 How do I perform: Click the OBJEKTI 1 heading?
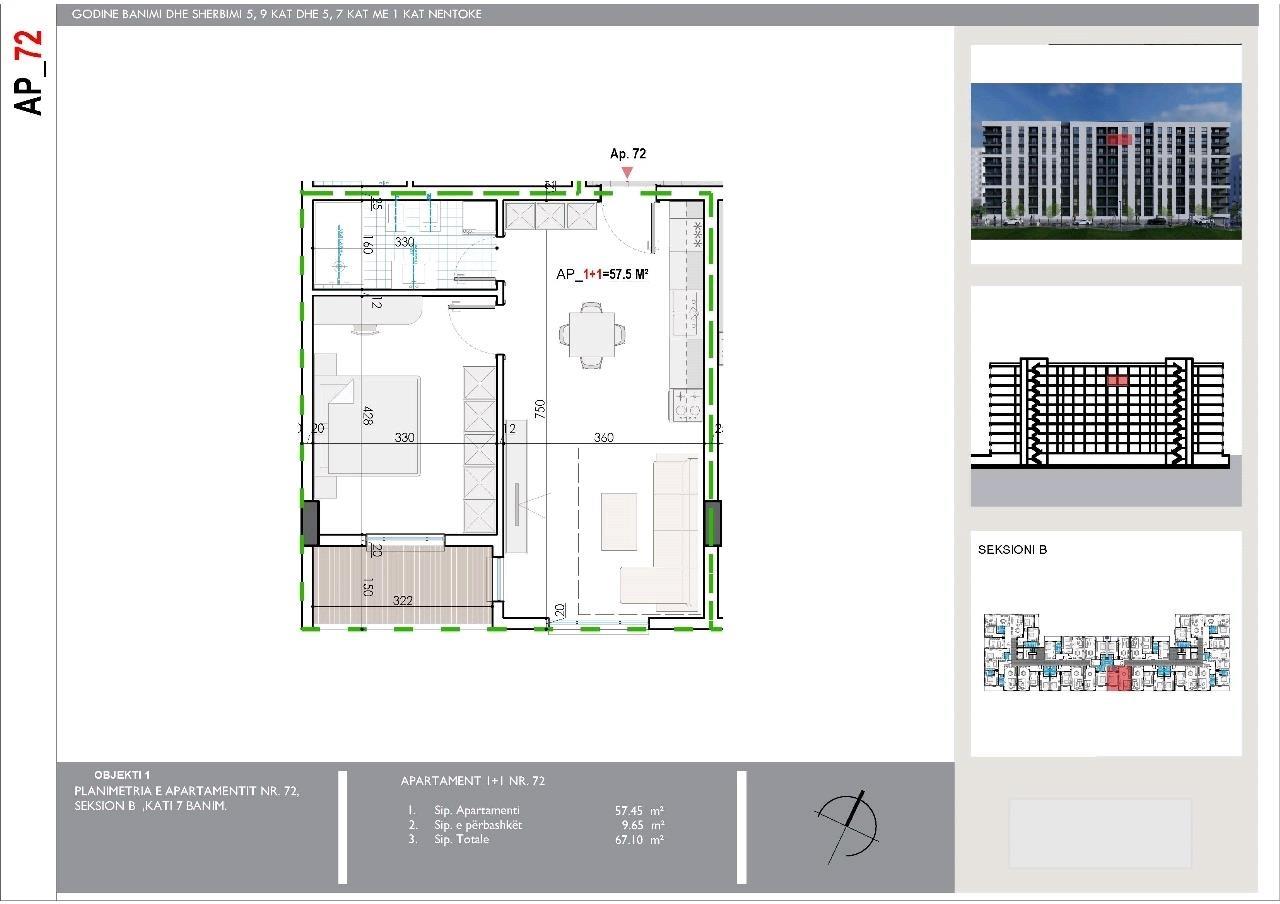[x=122, y=776]
